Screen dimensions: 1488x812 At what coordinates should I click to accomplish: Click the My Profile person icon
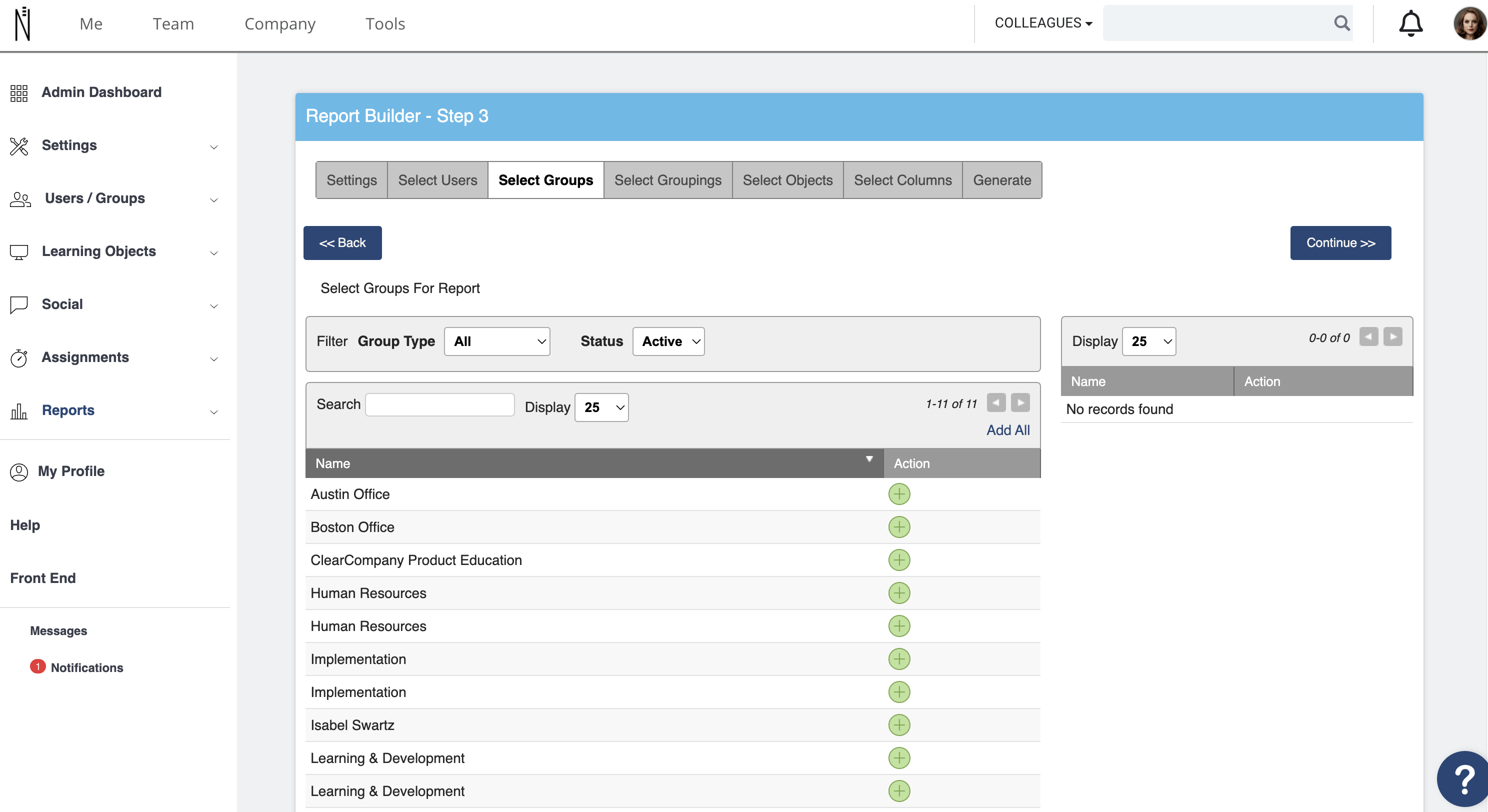click(18, 472)
